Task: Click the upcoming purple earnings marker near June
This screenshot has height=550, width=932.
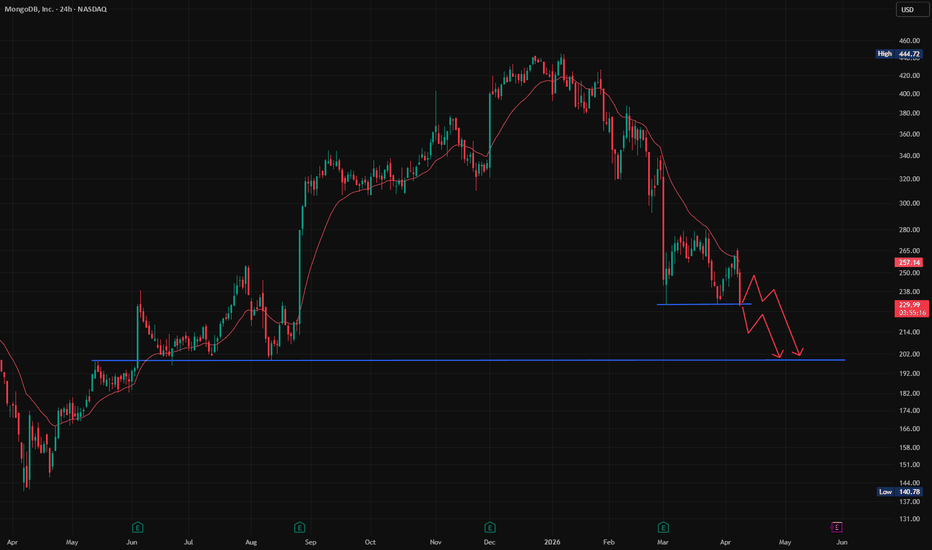Action: pyautogui.click(x=836, y=527)
